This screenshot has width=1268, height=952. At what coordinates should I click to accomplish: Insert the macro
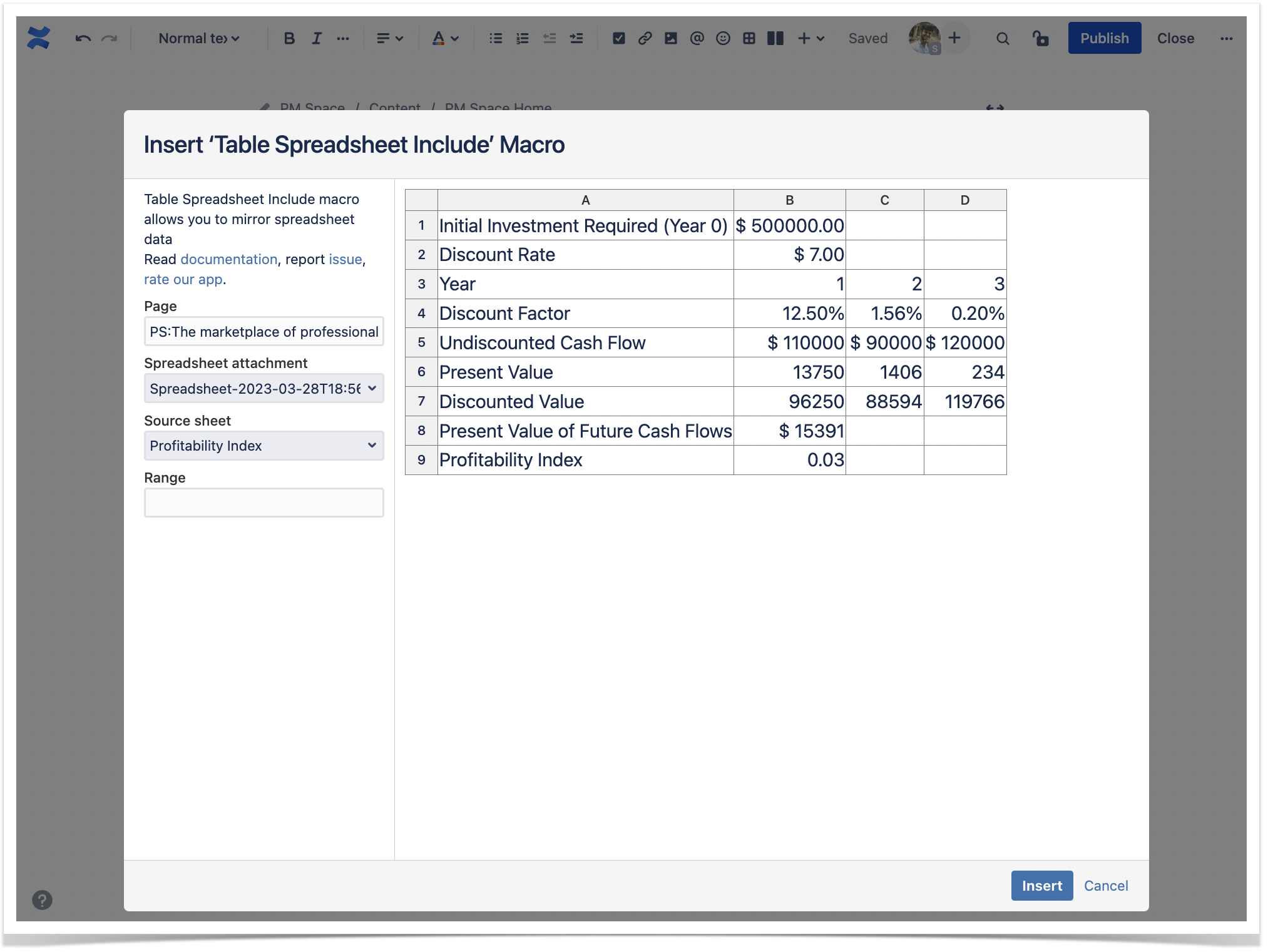tap(1041, 886)
